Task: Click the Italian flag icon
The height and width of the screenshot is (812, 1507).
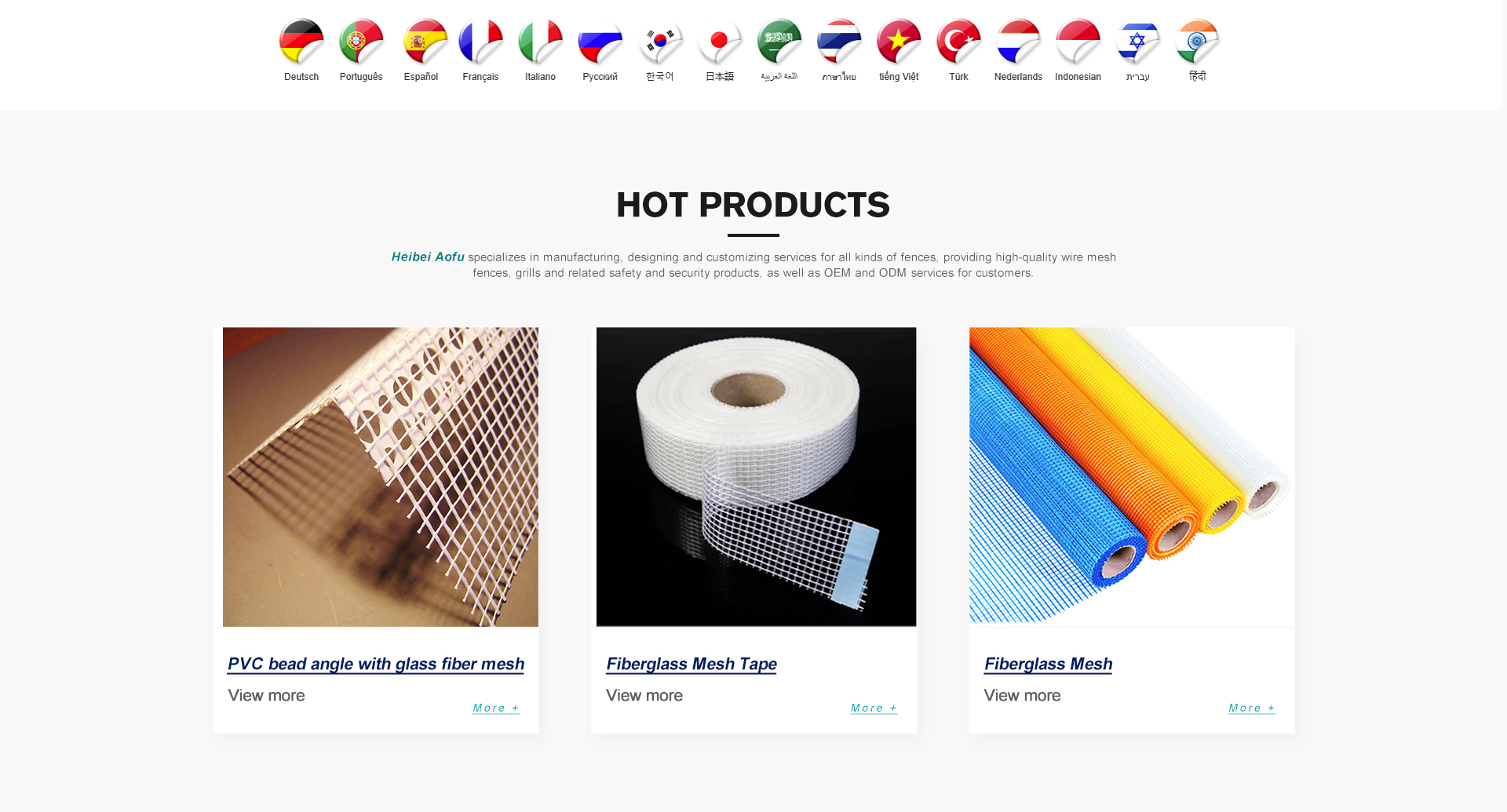Action: pyautogui.click(x=540, y=42)
